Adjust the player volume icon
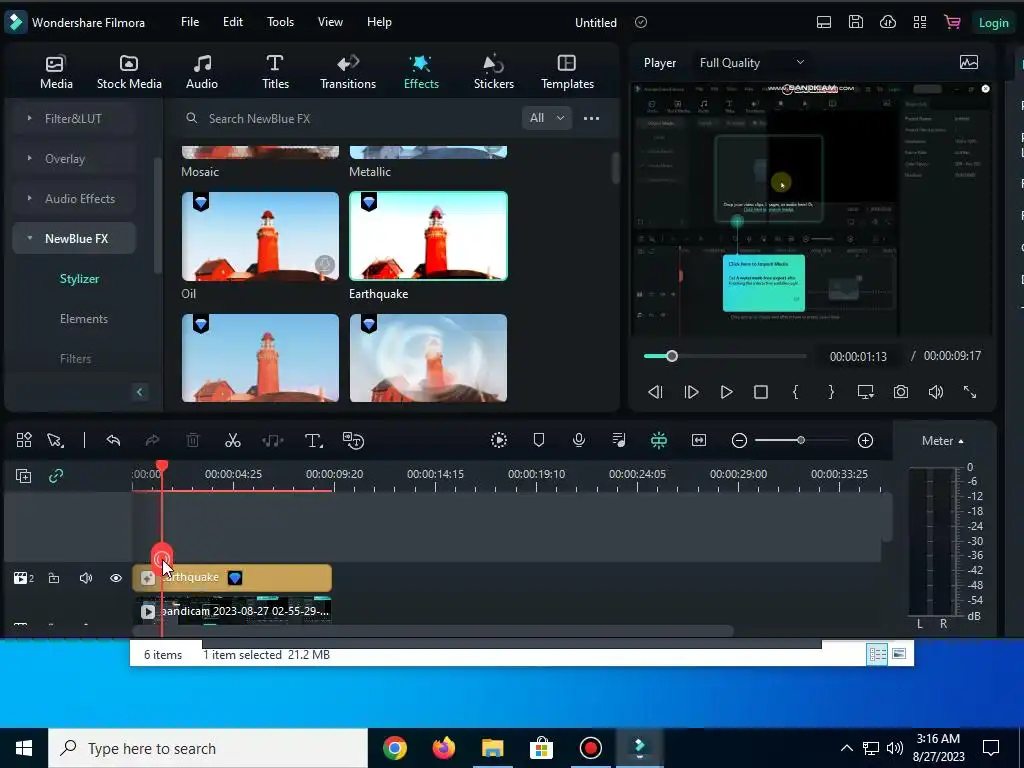 pos(935,392)
